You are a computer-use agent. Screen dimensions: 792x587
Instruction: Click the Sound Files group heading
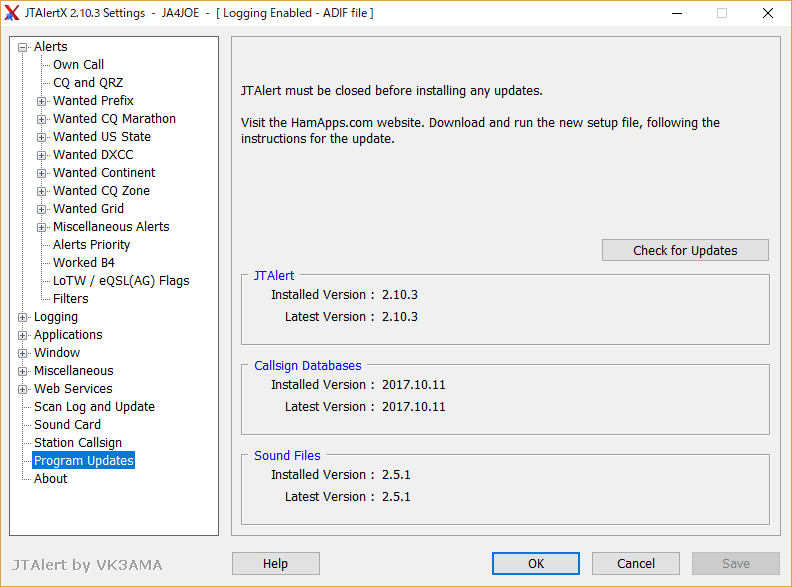click(287, 456)
